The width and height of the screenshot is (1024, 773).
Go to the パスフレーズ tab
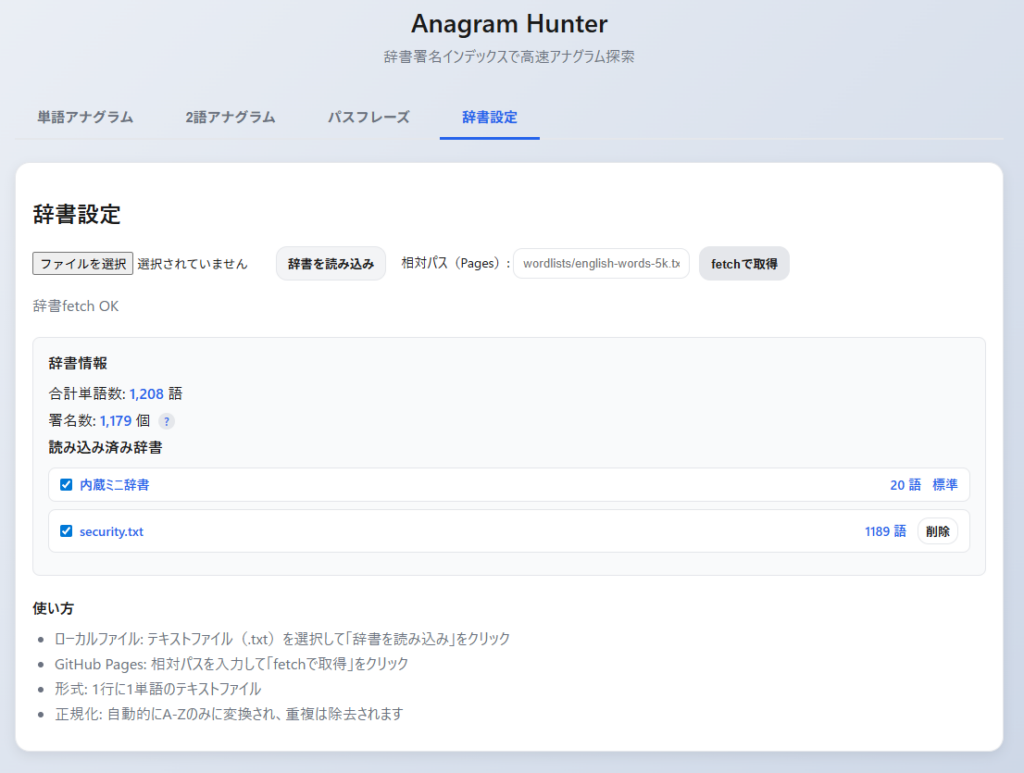369,117
